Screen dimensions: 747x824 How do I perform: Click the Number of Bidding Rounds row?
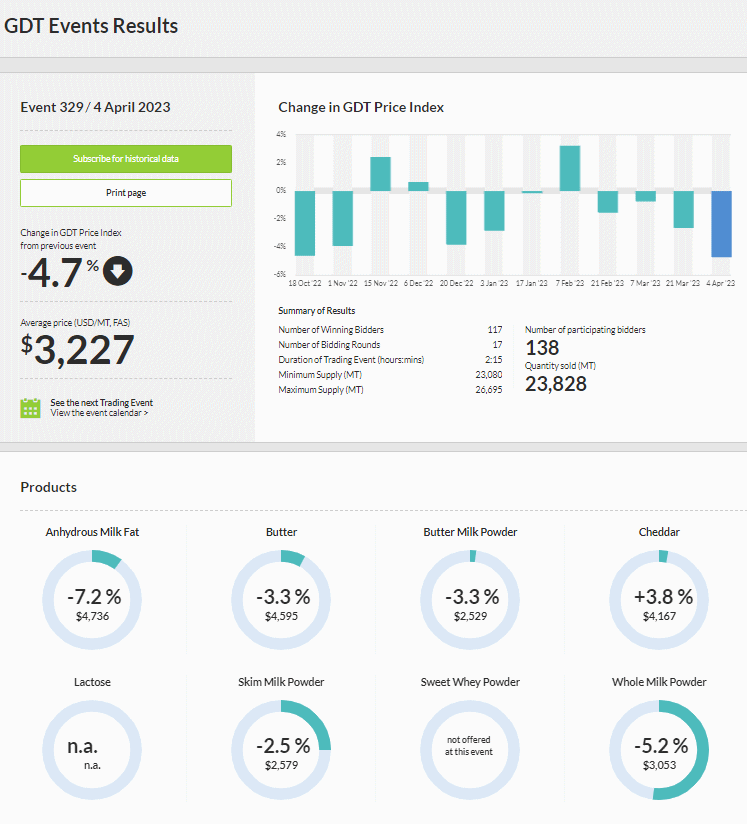click(390, 345)
